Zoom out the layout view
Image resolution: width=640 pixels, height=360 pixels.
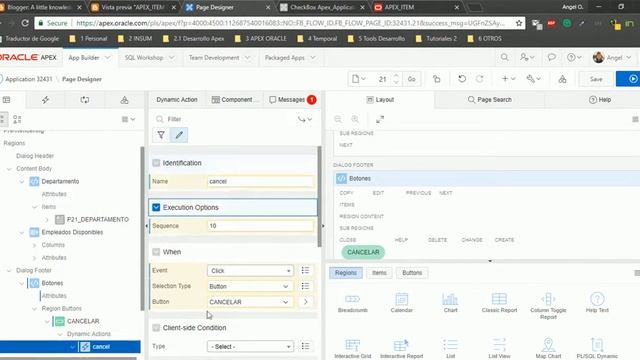[338, 119]
